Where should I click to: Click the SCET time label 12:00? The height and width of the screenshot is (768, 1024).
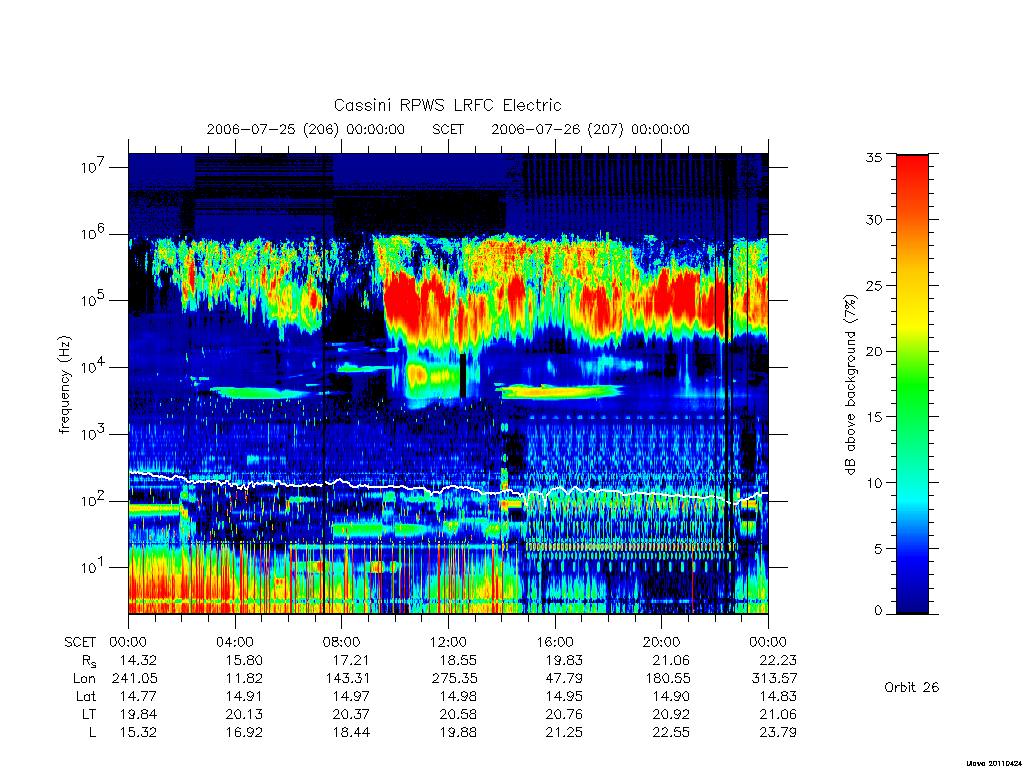[x=448, y=642]
